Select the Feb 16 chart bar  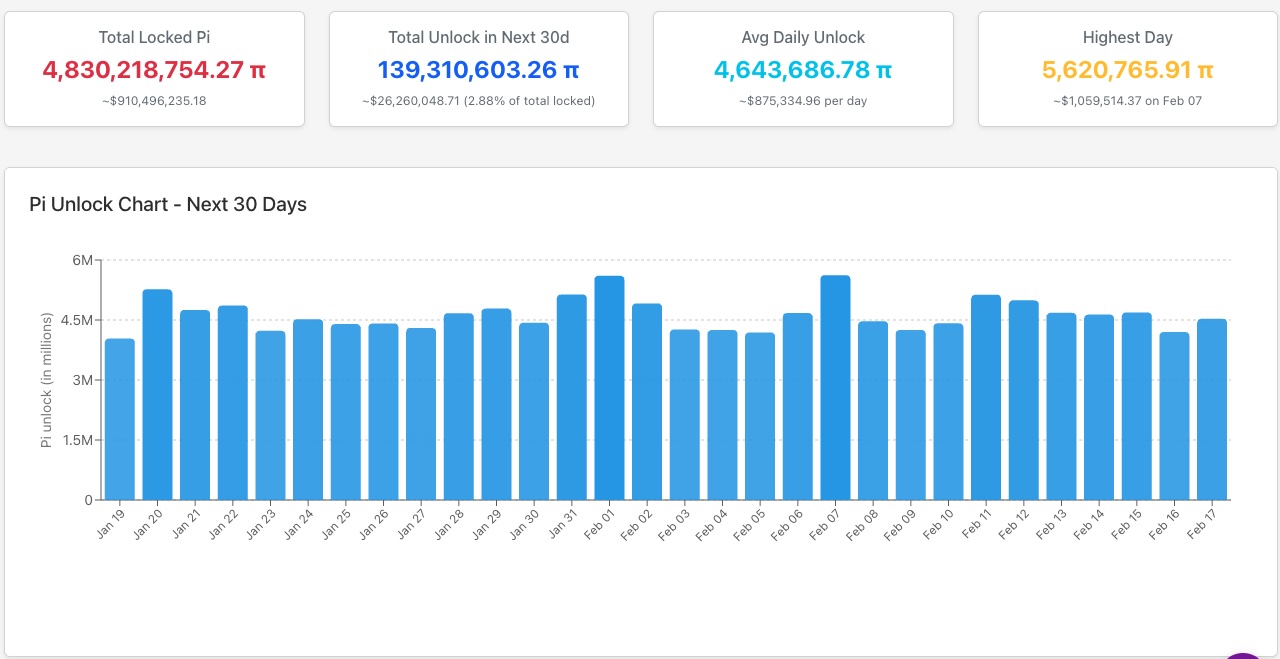tap(1174, 416)
